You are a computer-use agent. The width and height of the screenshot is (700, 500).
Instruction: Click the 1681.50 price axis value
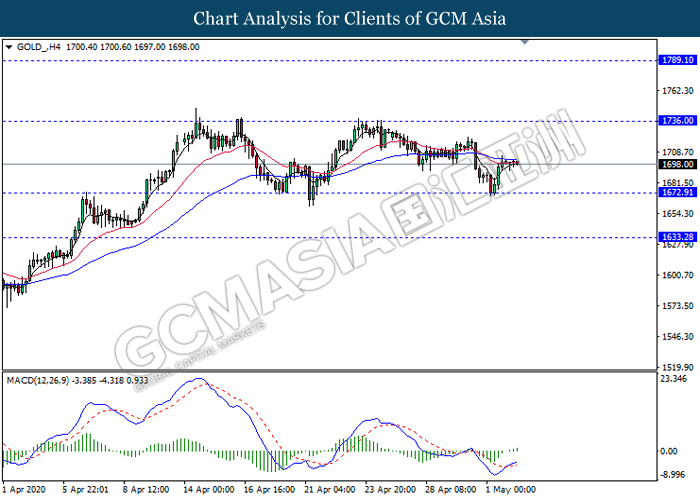click(677, 183)
